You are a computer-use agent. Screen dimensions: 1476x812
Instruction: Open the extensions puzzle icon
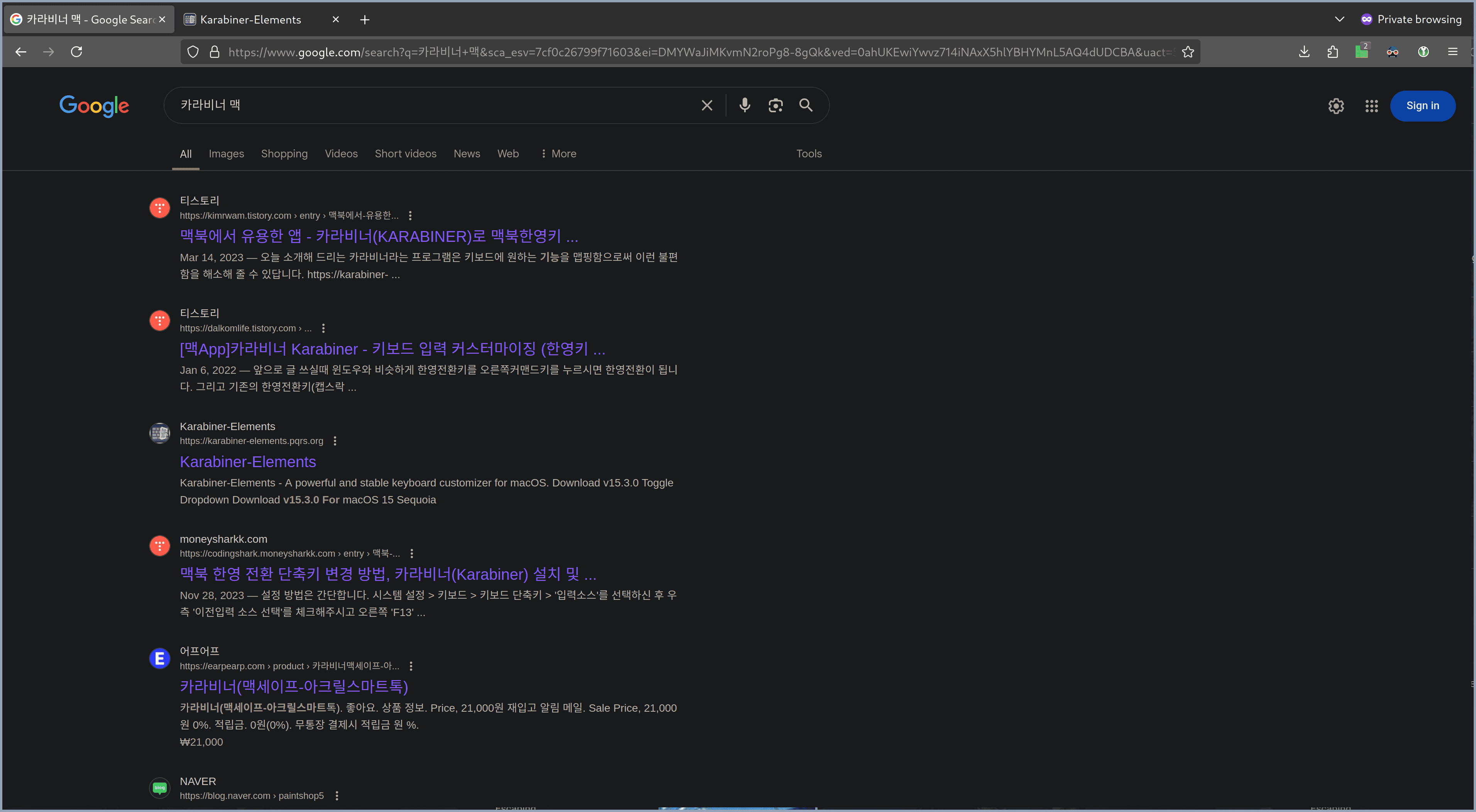click(x=1333, y=52)
